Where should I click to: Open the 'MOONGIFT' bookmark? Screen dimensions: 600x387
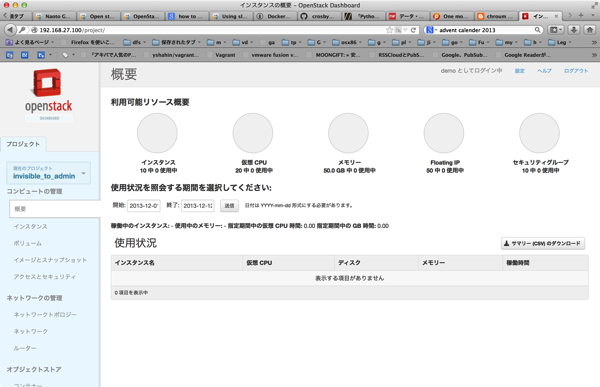coord(334,55)
